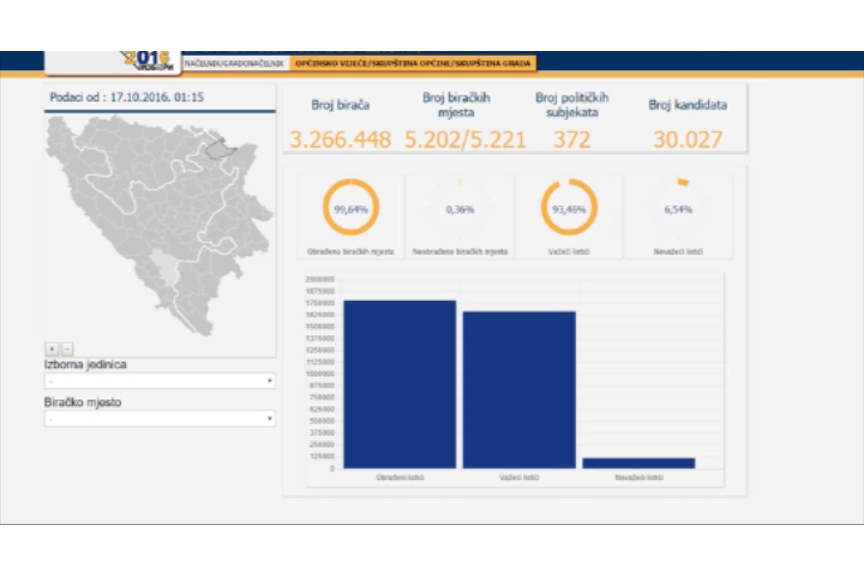Image resolution: width=864 pixels, height=576 pixels.
Task: Click the Važeći listići bar in chart
Action: 518,390
